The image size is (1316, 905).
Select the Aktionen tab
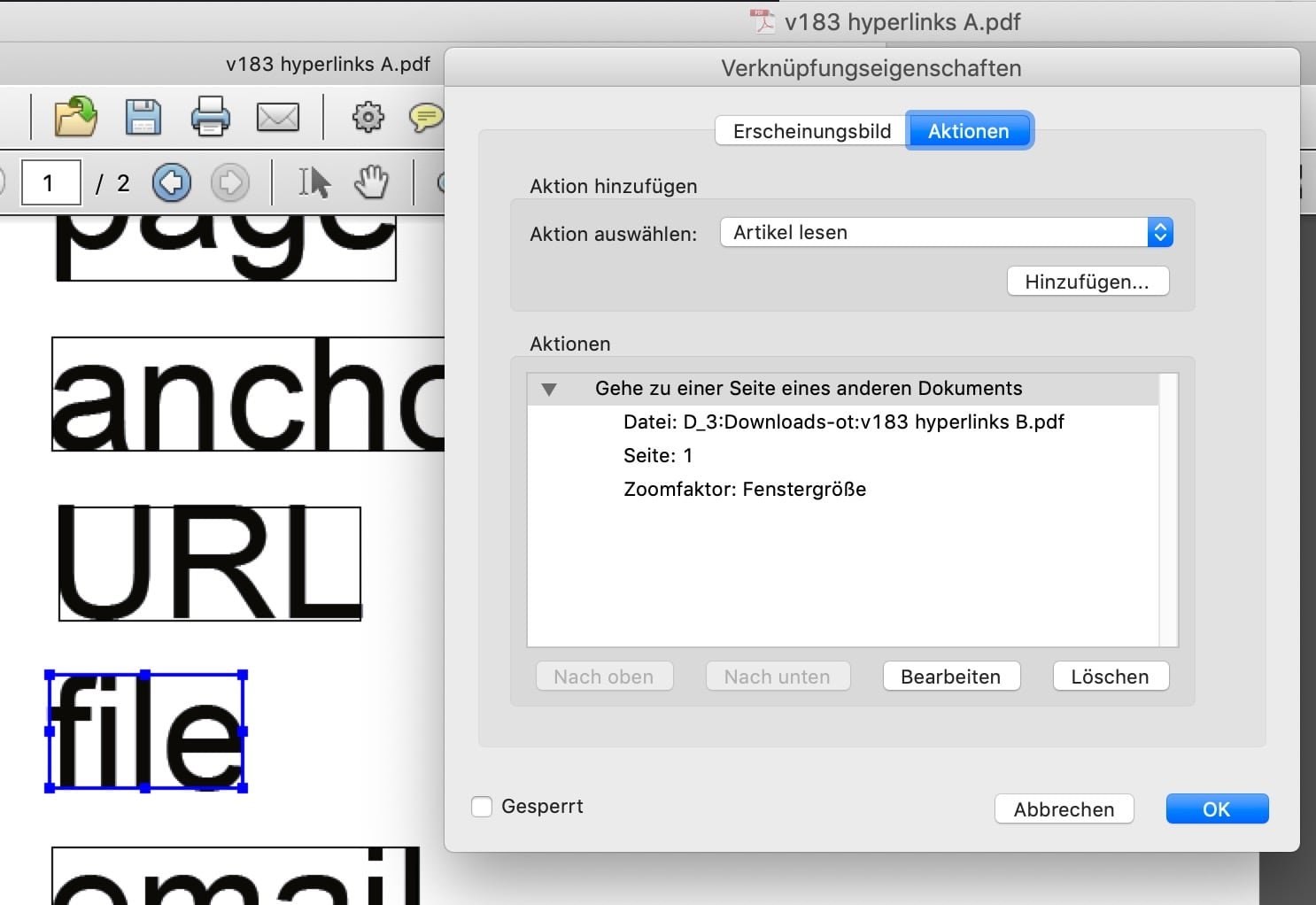(x=969, y=130)
